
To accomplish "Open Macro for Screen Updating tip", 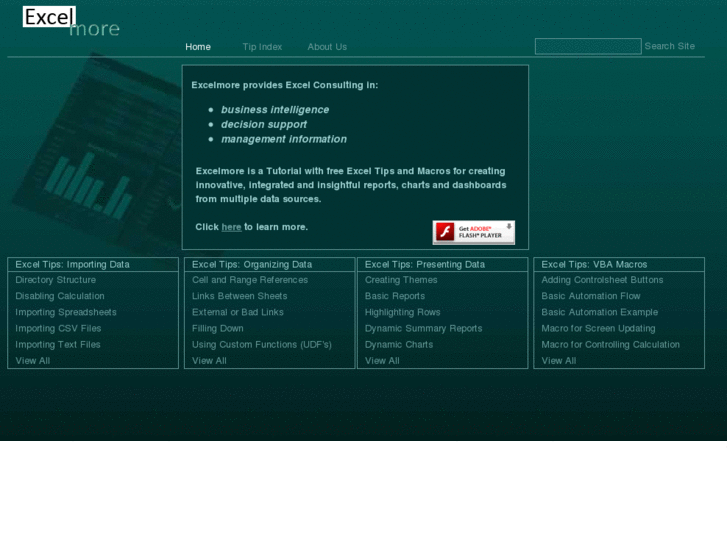I will (598, 328).
